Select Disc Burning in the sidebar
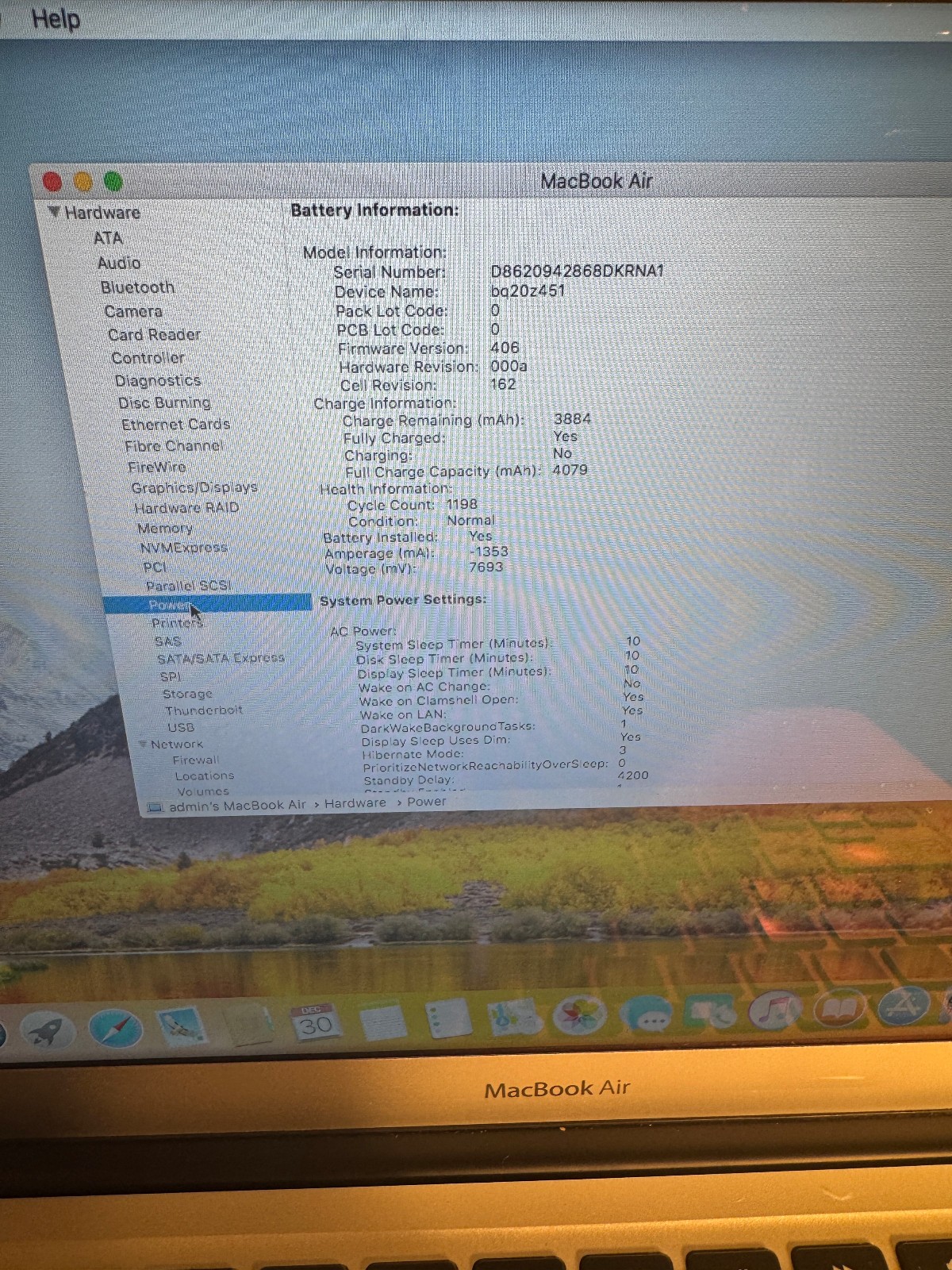Viewport: 952px width, 1270px height. click(164, 402)
